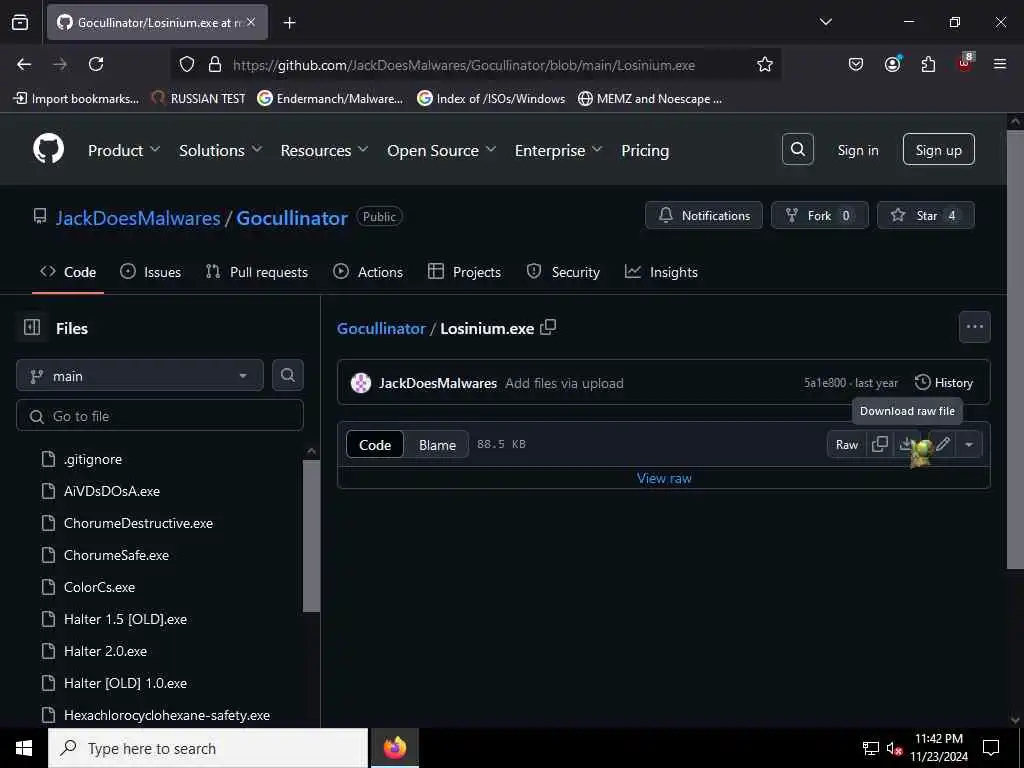
Task: Open commit History link
Action: (x=944, y=383)
